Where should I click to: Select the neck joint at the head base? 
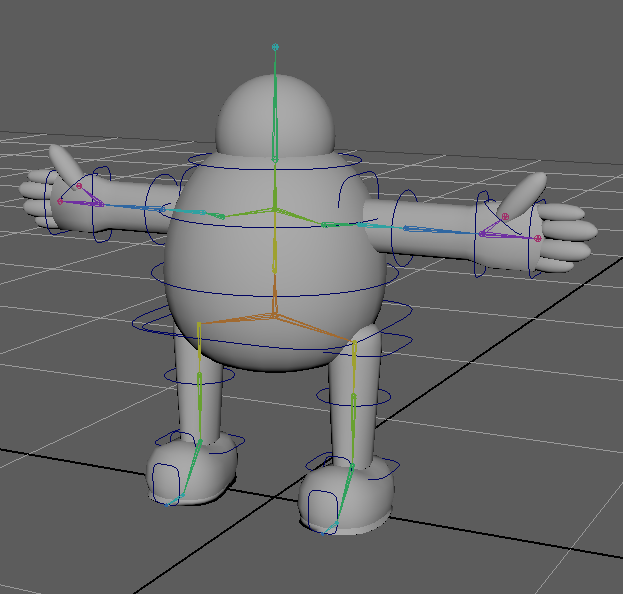274,158
